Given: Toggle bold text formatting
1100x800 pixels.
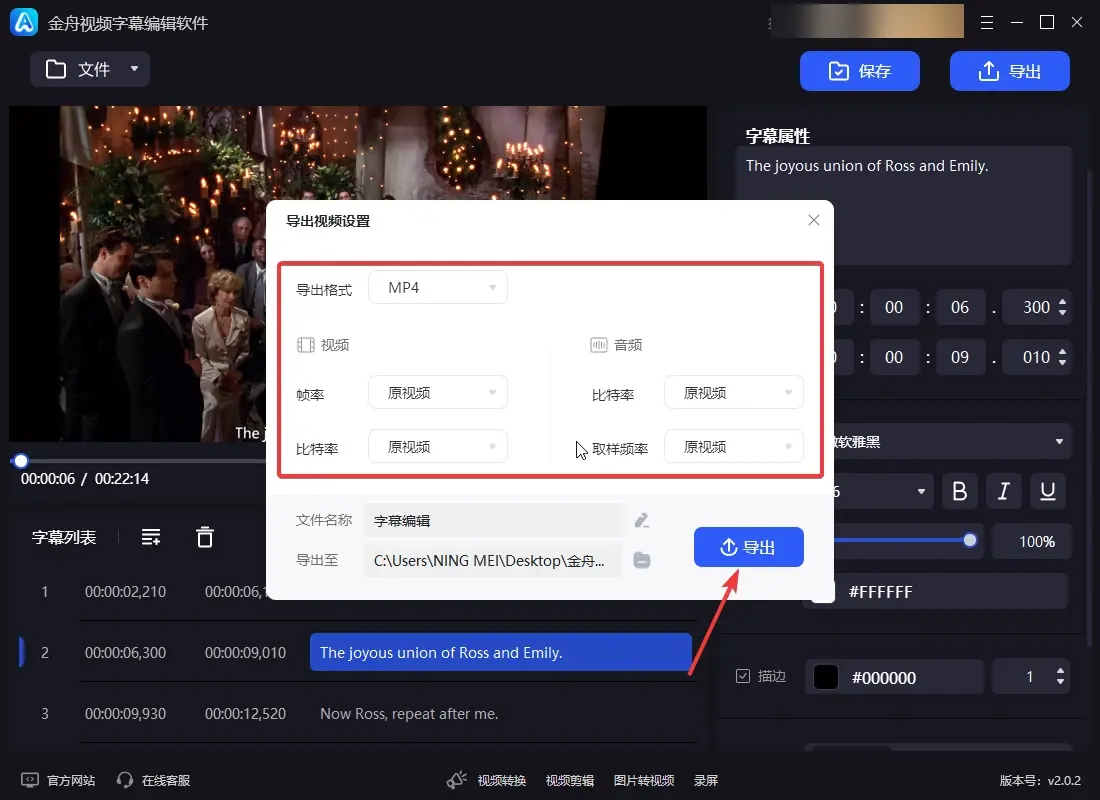Looking at the screenshot, I should 960,491.
